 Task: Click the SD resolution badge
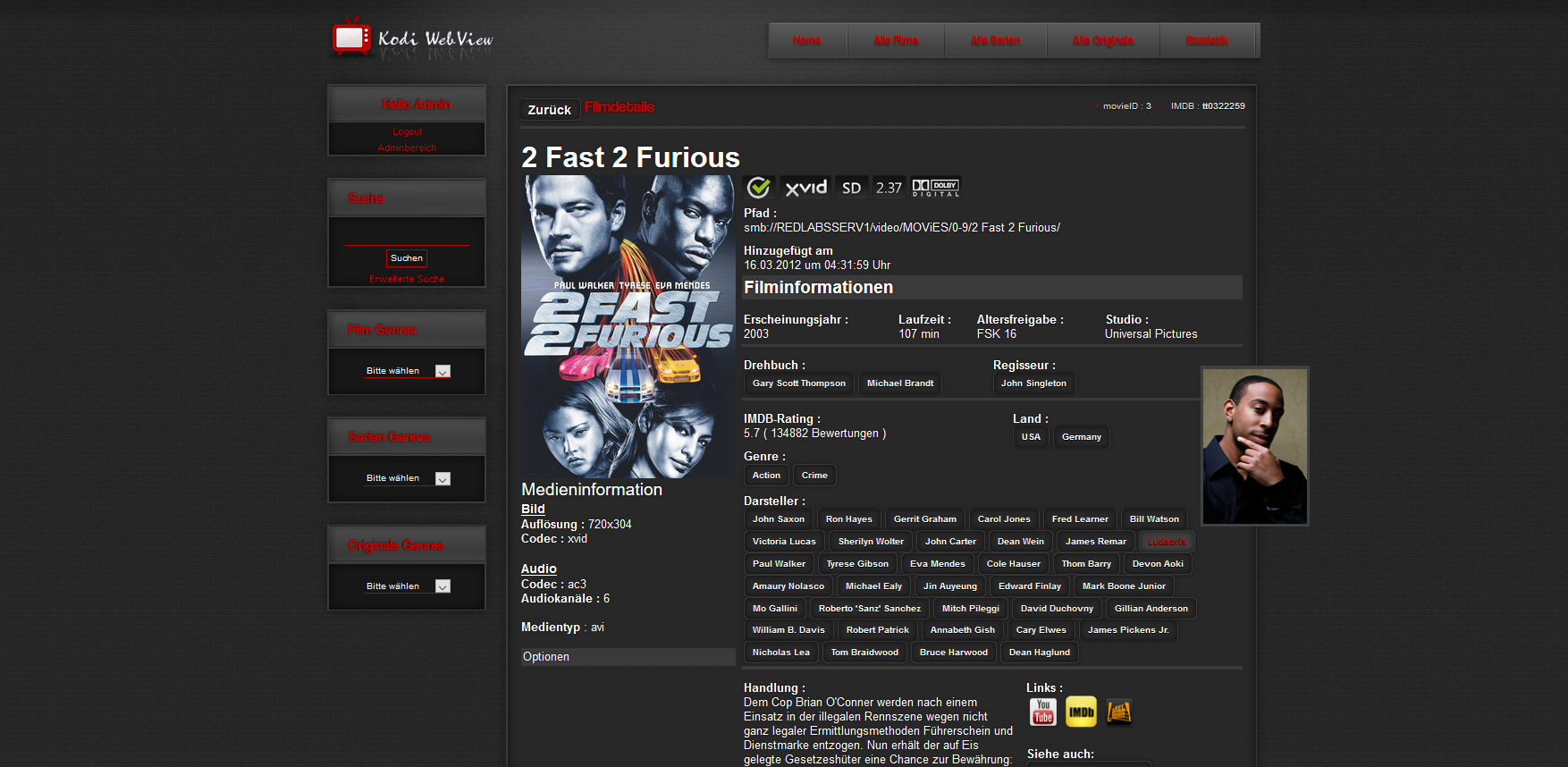point(851,187)
